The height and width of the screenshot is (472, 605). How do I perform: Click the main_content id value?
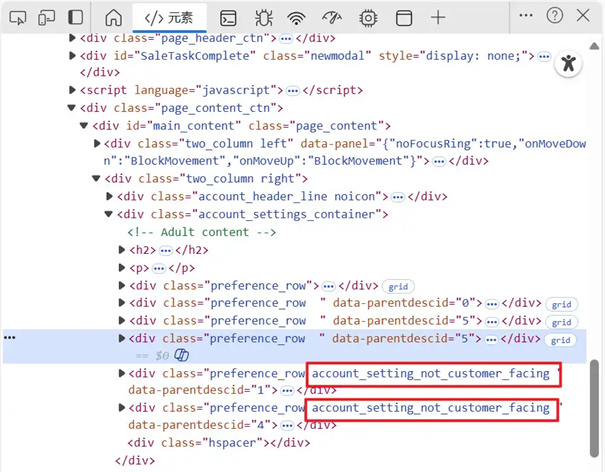click(193, 125)
